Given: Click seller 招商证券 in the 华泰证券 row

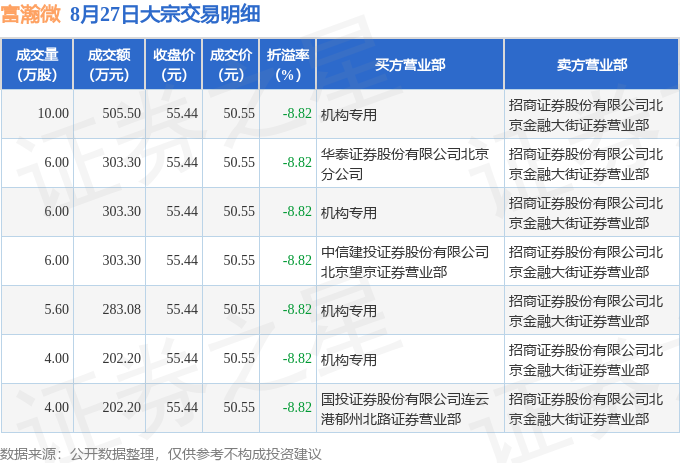Looking at the screenshot, I should tap(586, 164).
